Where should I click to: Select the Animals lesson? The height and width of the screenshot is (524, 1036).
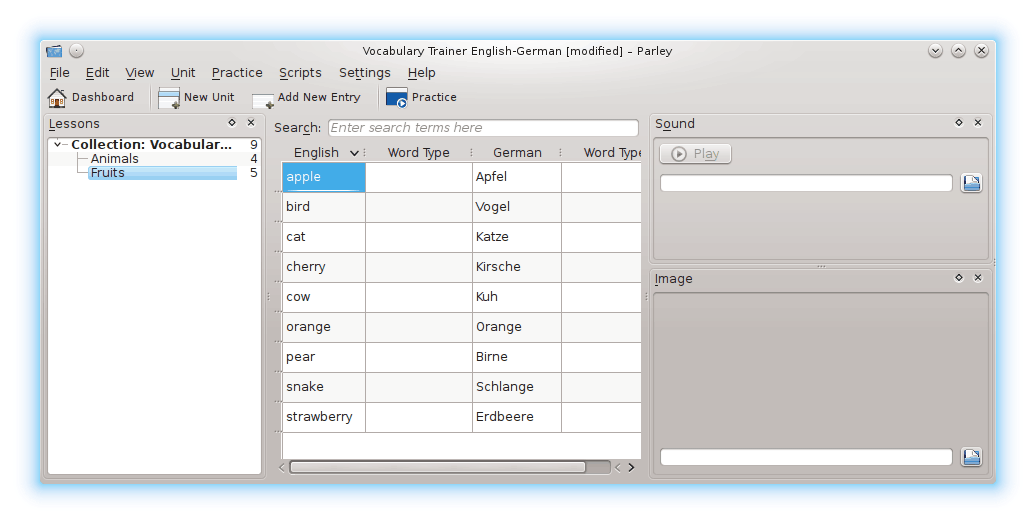tap(114, 159)
